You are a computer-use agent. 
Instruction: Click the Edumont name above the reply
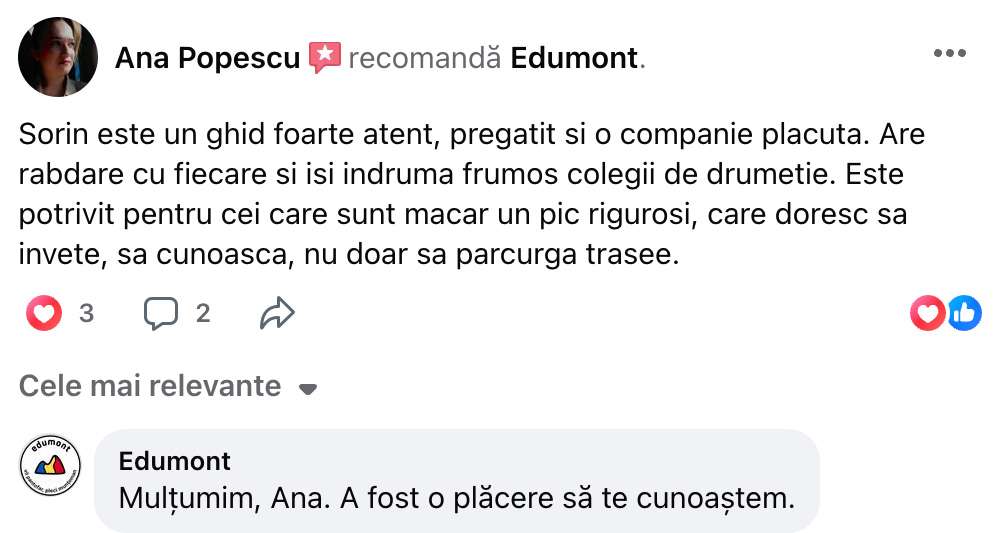point(174,461)
